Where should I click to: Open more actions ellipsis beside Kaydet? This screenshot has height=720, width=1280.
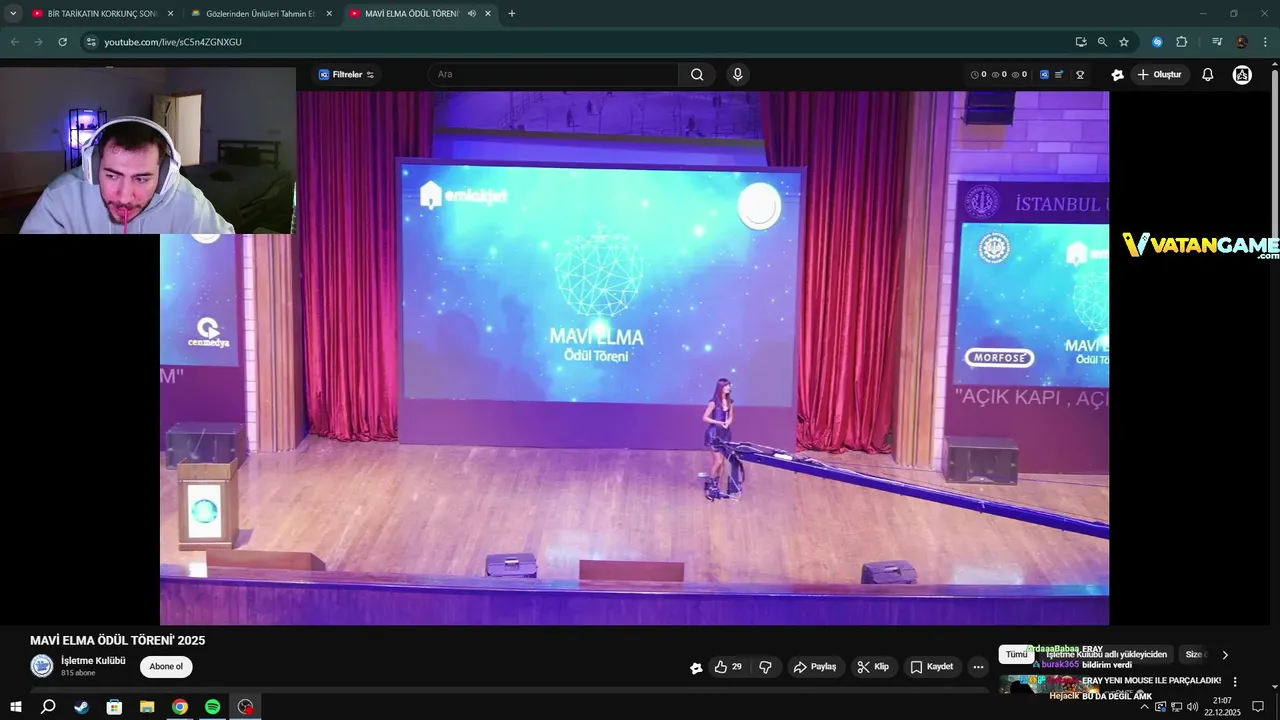click(x=978, y=667)
